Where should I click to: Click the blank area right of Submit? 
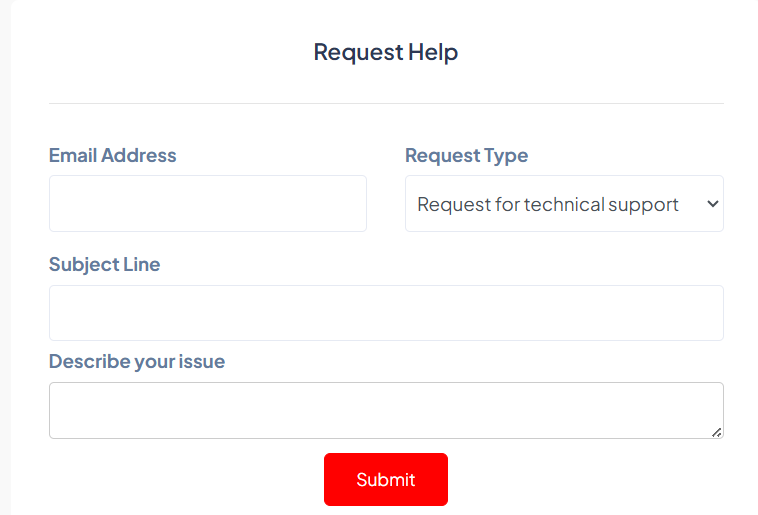click(590, 480)
